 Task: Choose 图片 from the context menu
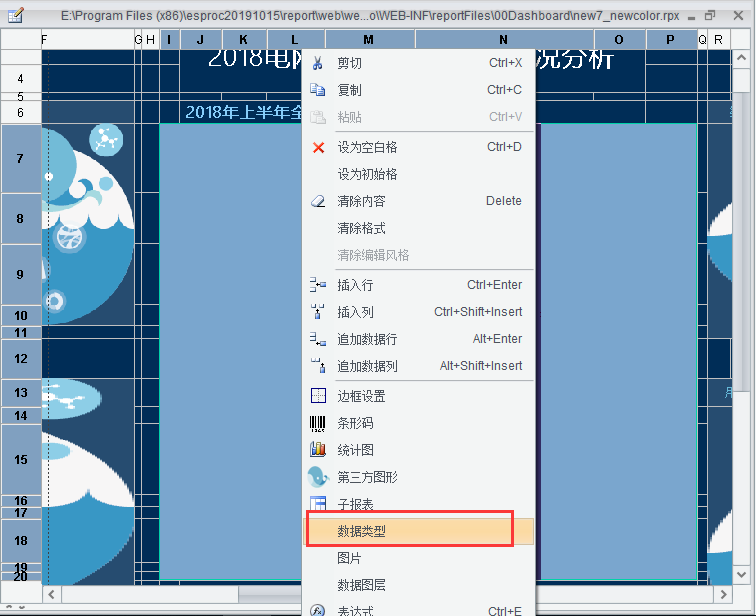(x=418, y=558)
